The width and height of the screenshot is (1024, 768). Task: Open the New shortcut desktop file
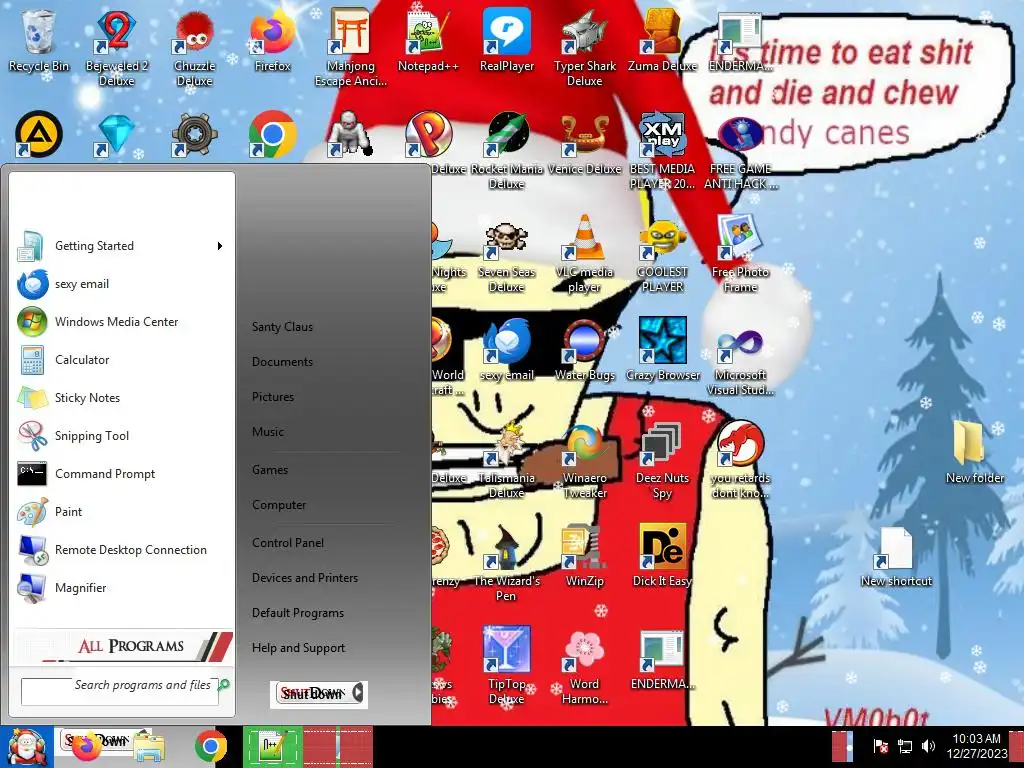pos(896,555)
